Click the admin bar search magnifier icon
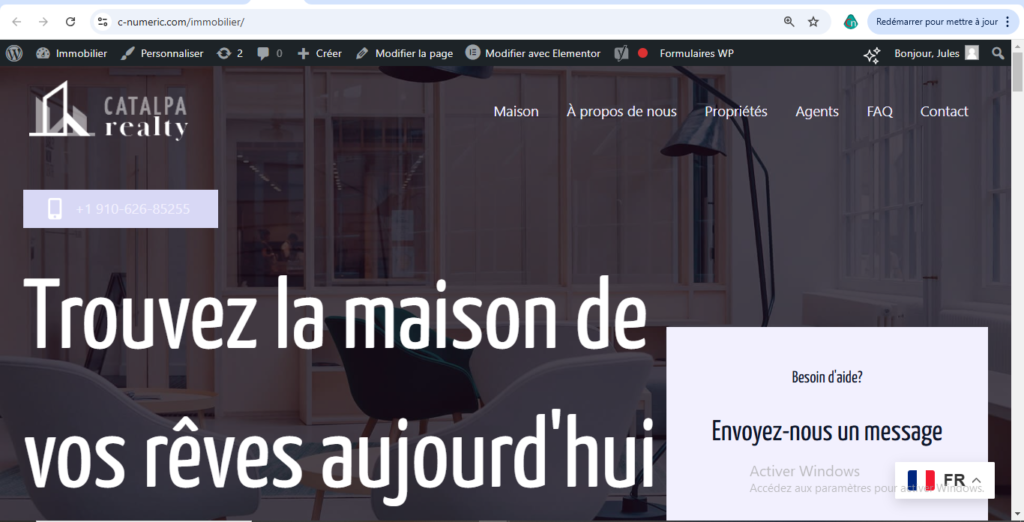Screen dimensions: 1024x522 tap(997, 53)
